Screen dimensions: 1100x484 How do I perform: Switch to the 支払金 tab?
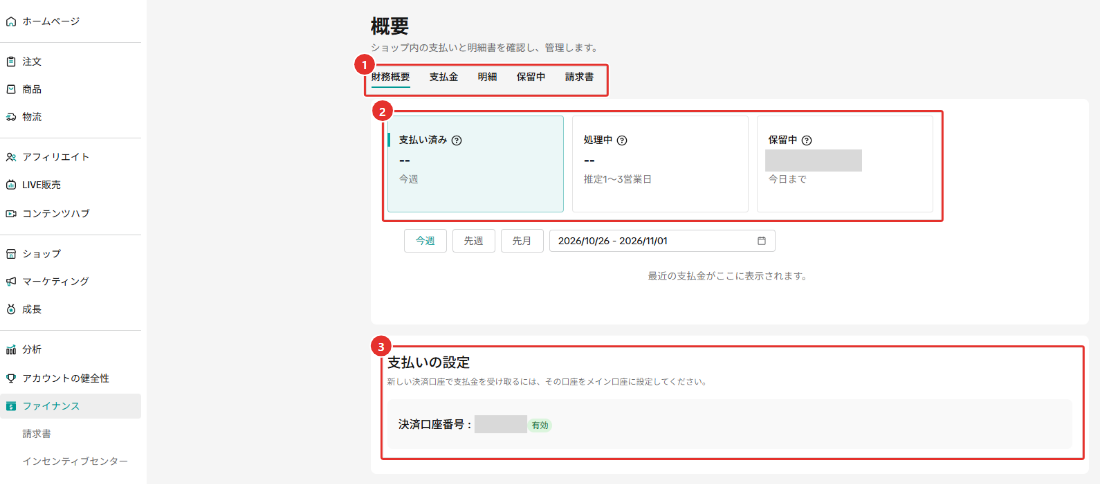443,77
